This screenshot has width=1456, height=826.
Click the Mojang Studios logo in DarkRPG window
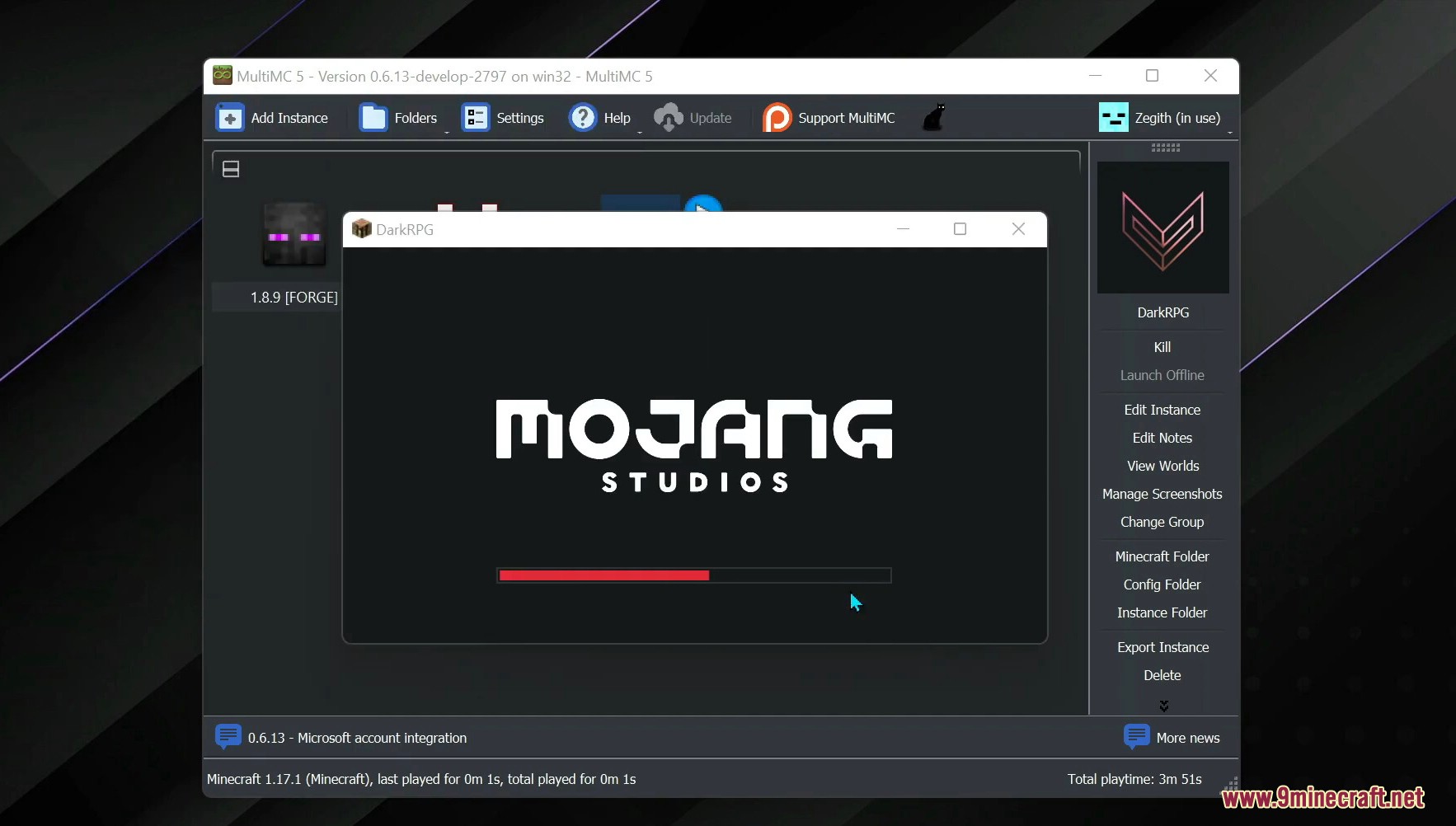click(694, 445)
